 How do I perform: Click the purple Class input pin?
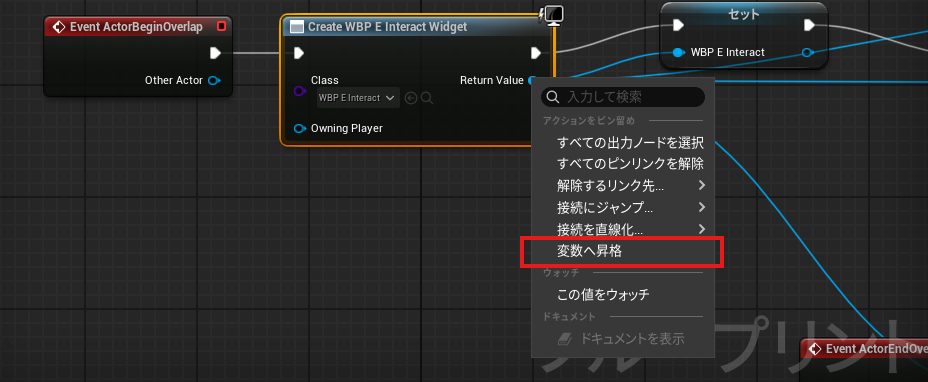click(x=299, y=91)
